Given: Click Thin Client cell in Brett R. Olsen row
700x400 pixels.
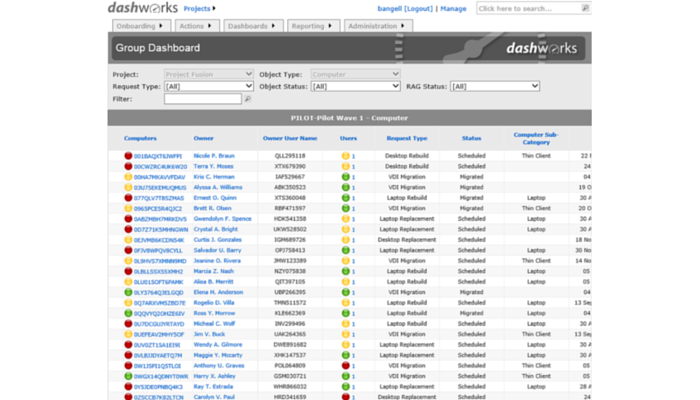Looking at the screenshot, I should (x=536, y=208).
